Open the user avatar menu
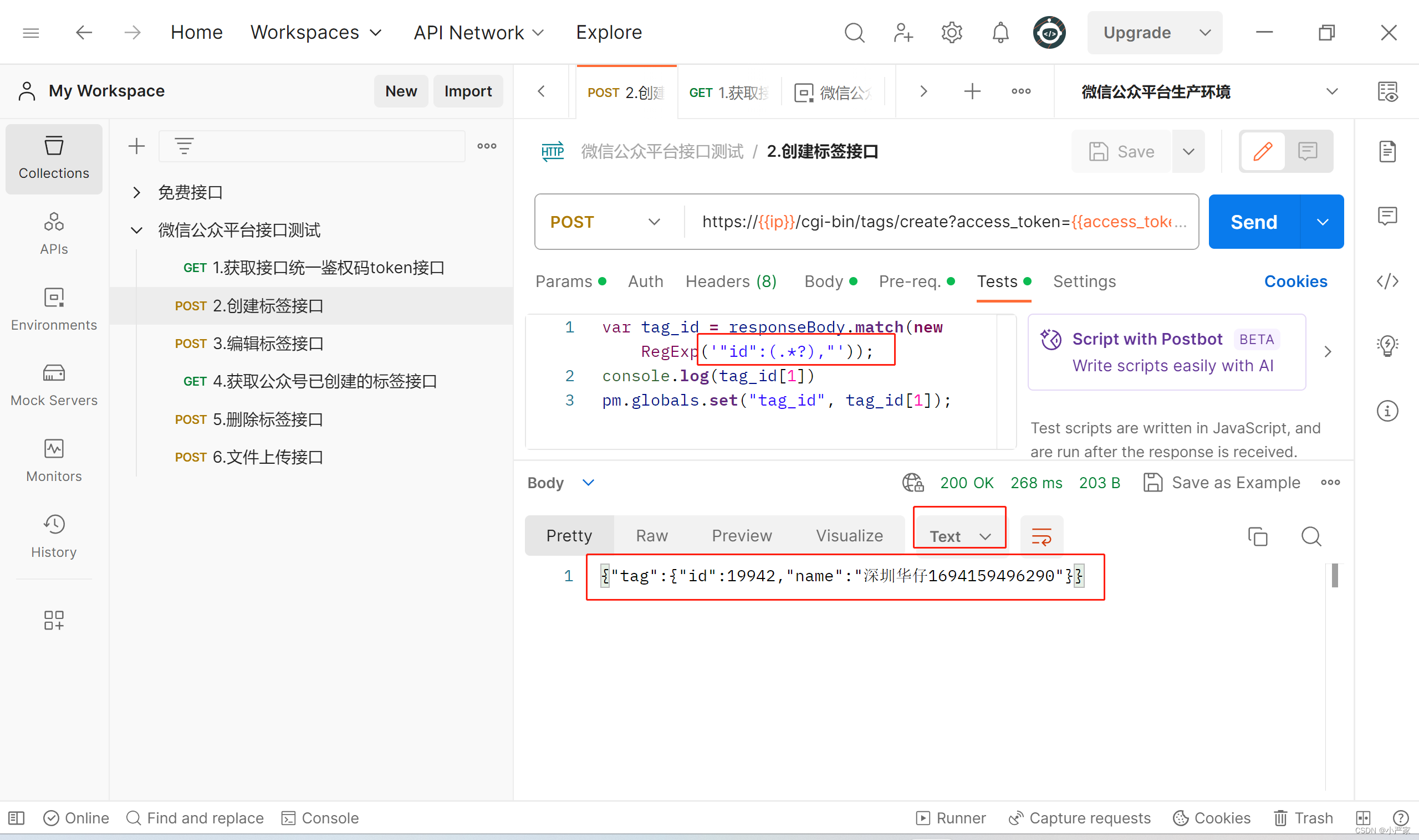Viewport: 1419px width, 840px height. [x=1049, y=33]
